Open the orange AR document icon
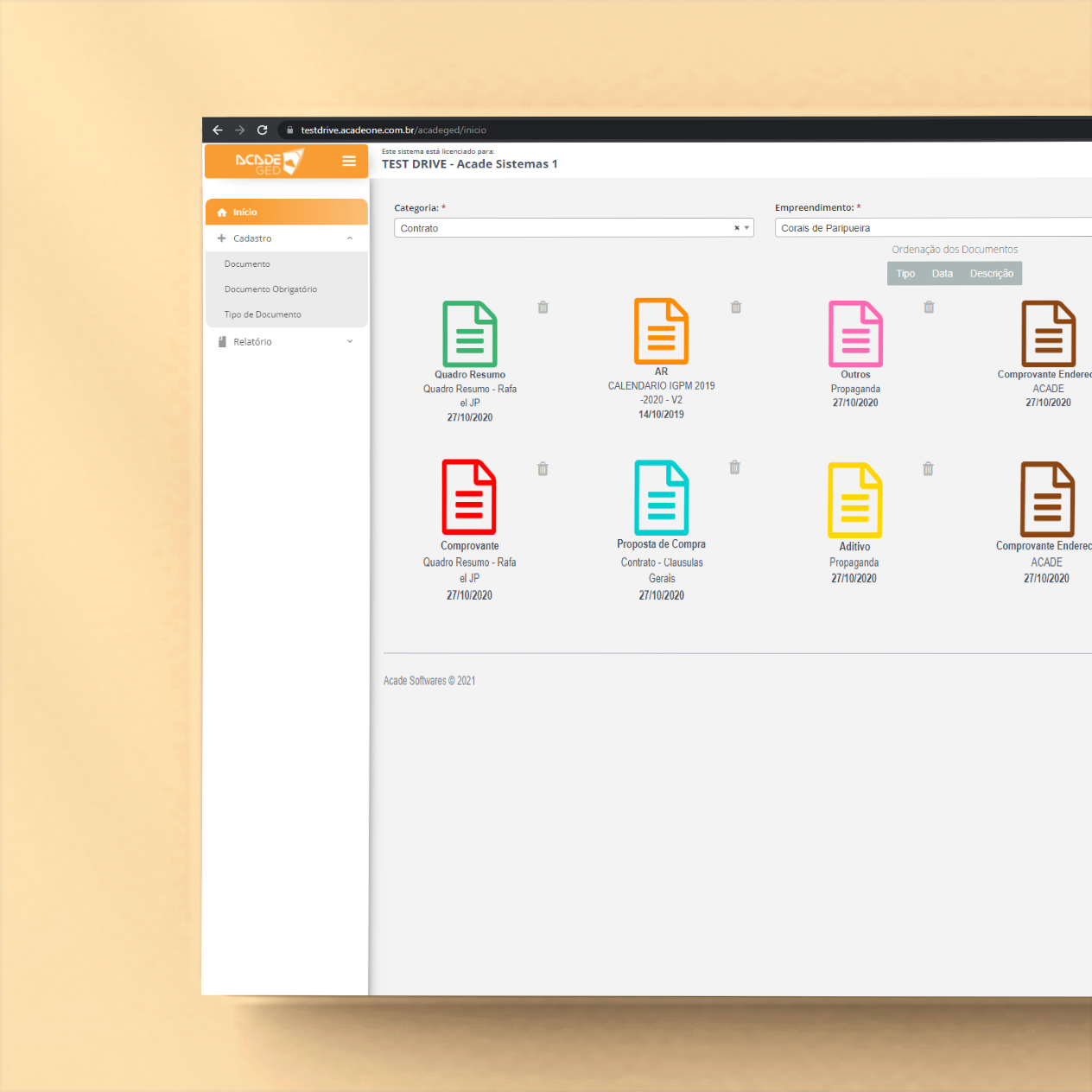The image size is (1092, 1092). click(661, 332)
